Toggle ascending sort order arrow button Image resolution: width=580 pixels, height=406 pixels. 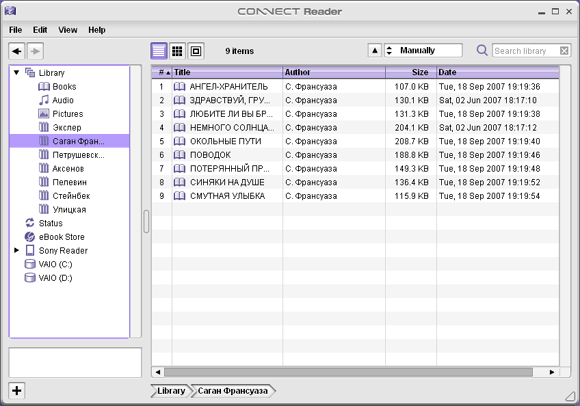[375, 50]
